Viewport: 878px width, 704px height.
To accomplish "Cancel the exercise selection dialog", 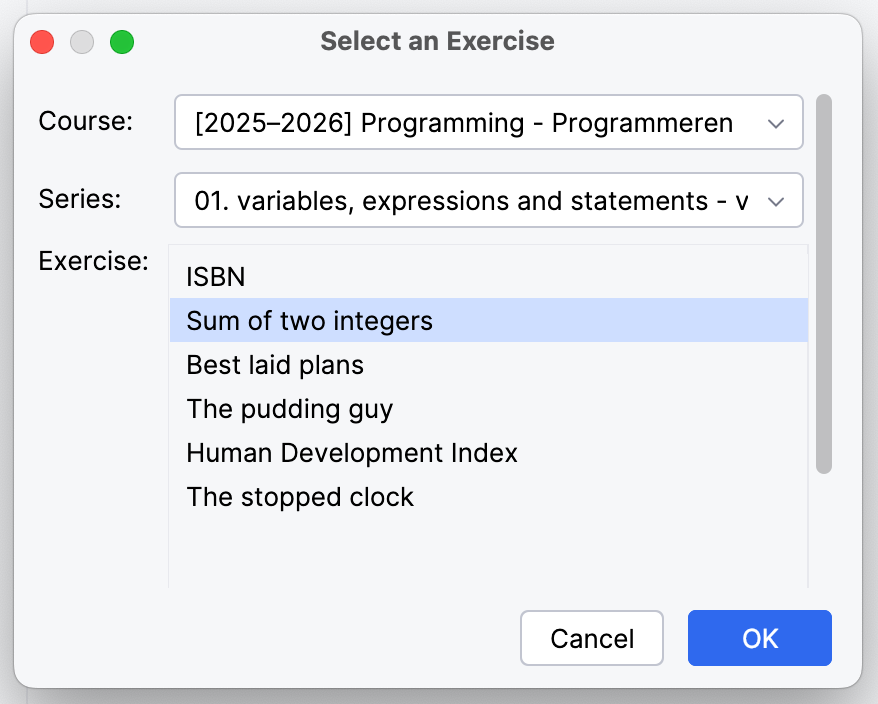I will [x=591, y=638].
